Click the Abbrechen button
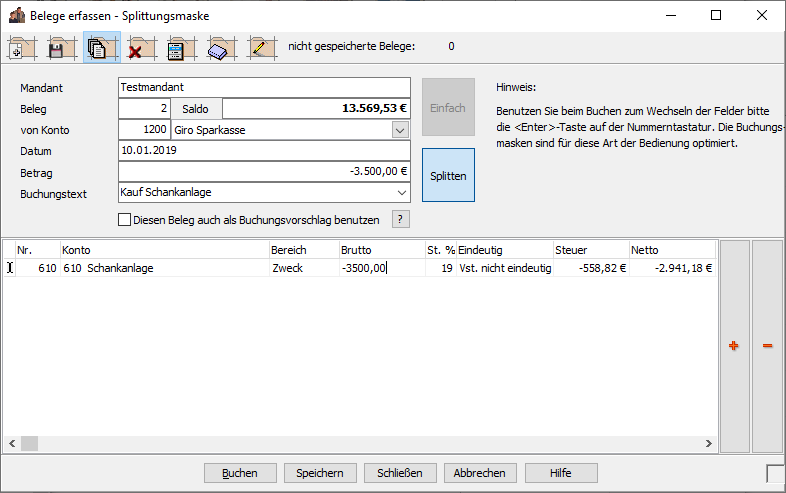Image resolution: width=786 pixels, height=493 pixels. pos(480,473)
